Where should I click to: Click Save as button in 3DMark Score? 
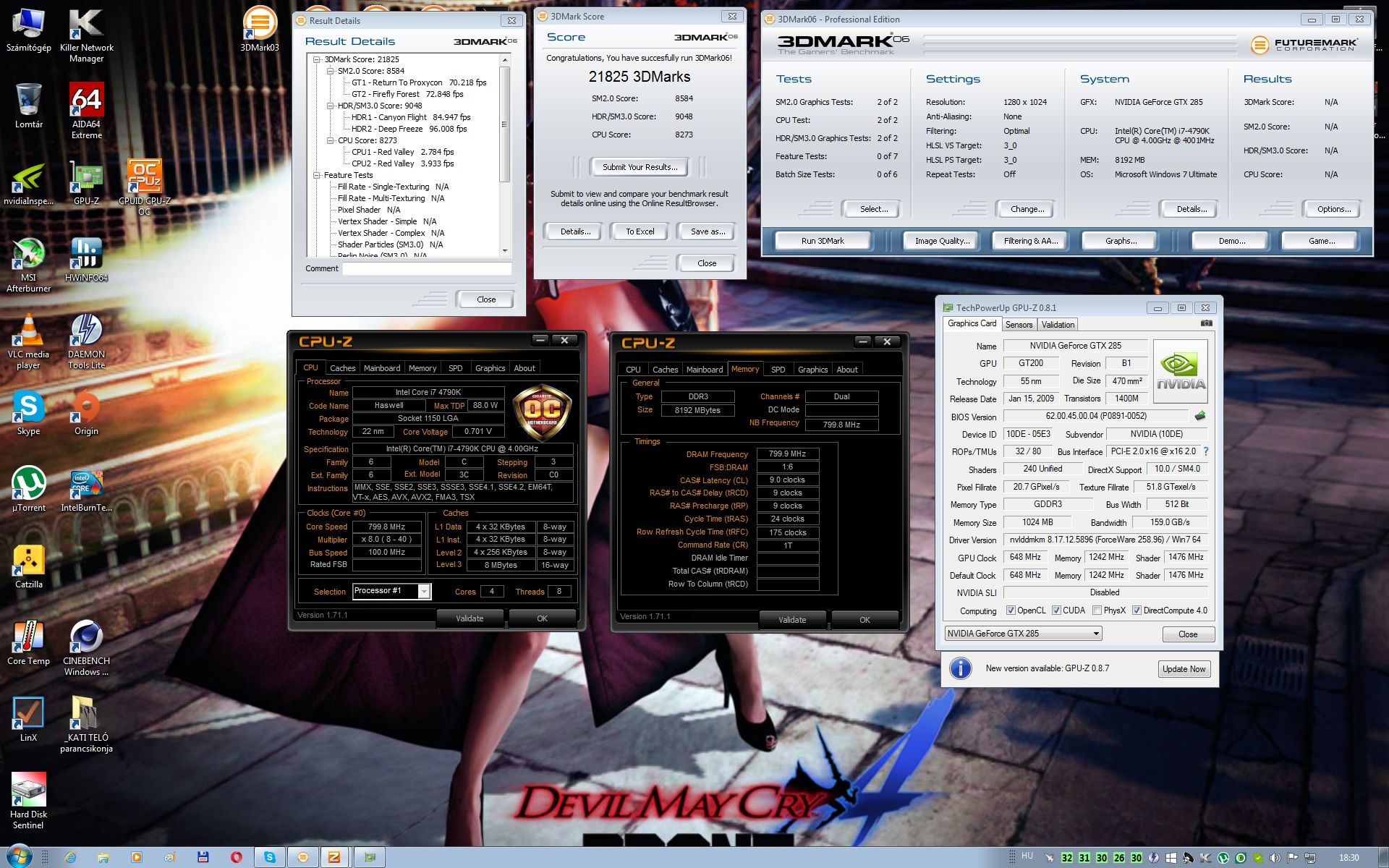(x=707, y=231)
